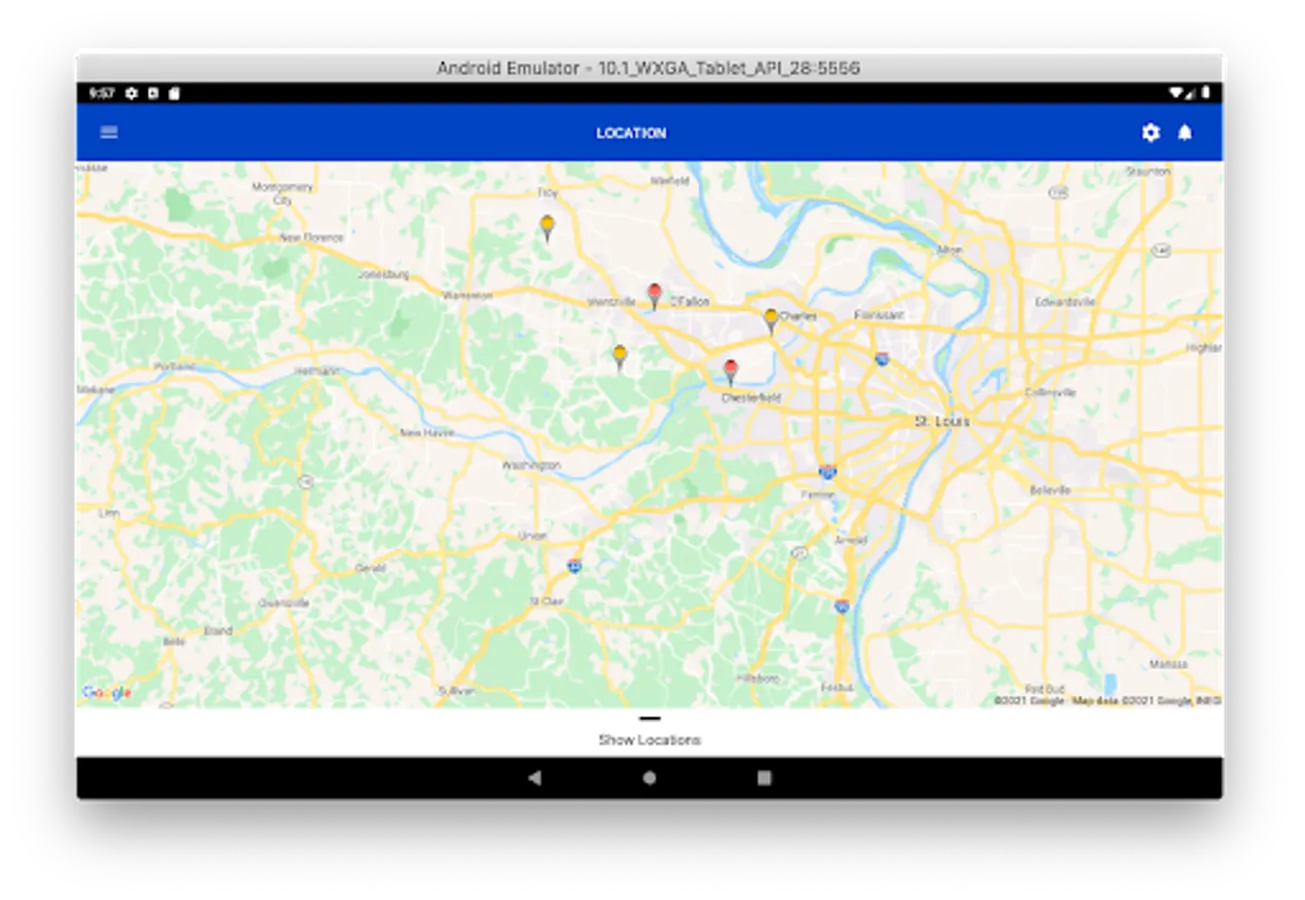Select the yellow map pin below Troy
The height and width of the screenshot is (900, 1305).
[x=547, y=228]
